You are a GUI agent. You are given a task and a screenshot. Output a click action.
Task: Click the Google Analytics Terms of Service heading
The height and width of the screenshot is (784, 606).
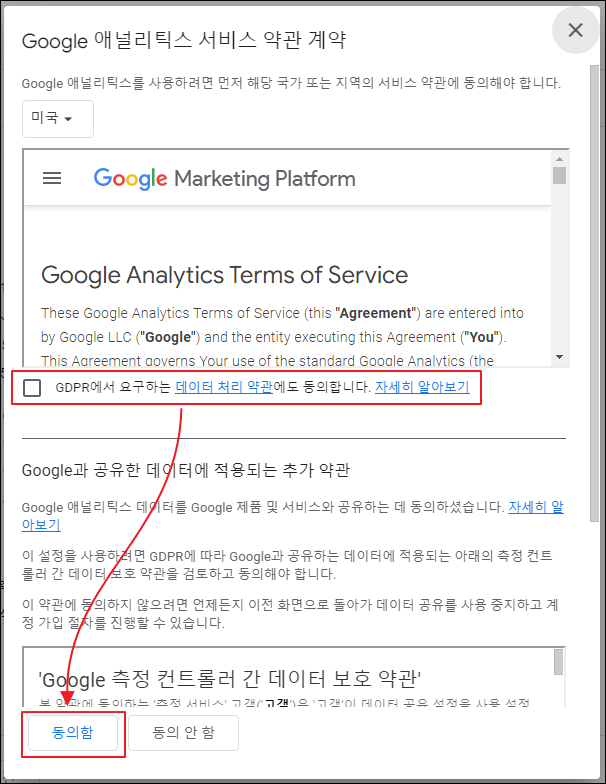(224, 276)
